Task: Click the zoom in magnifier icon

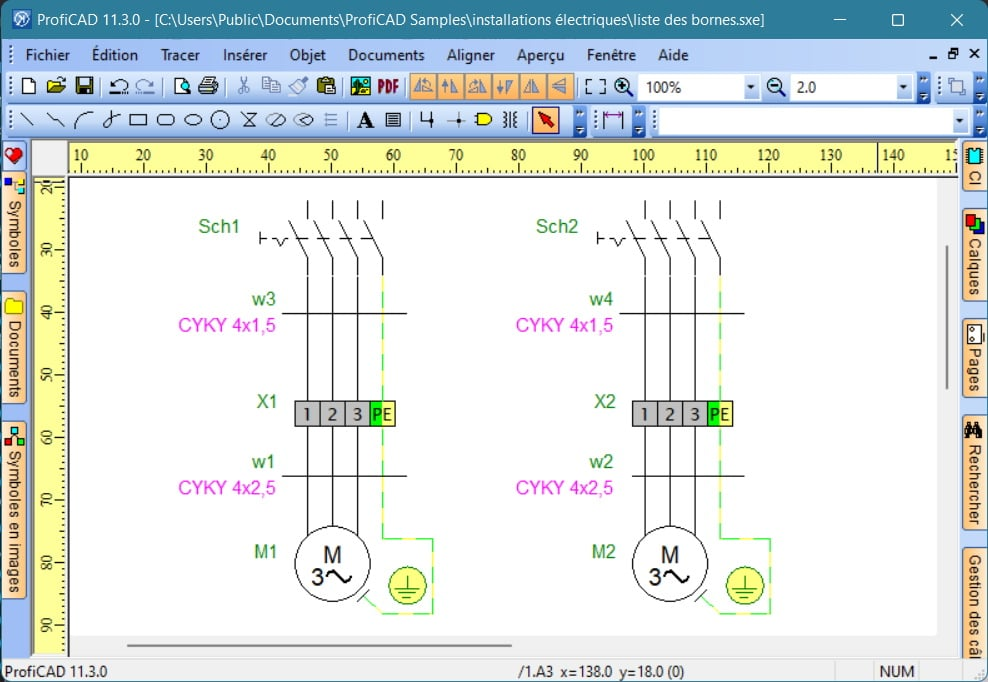Action: pyautogui.click(x=623, y=86)
